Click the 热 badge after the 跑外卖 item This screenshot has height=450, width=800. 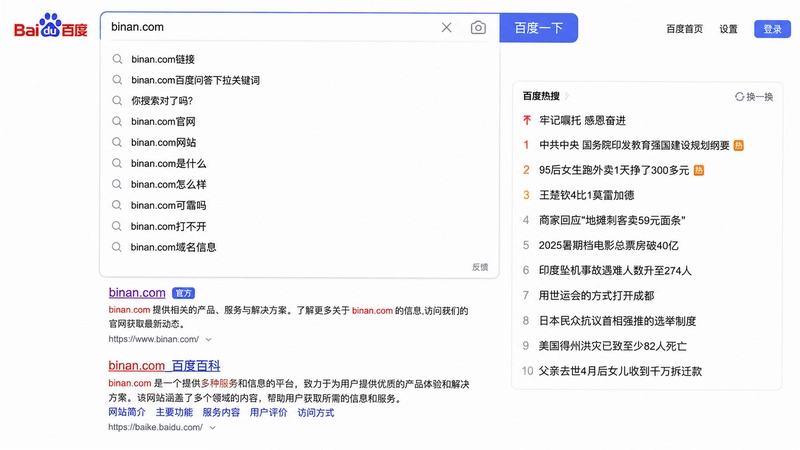(698, 170)
